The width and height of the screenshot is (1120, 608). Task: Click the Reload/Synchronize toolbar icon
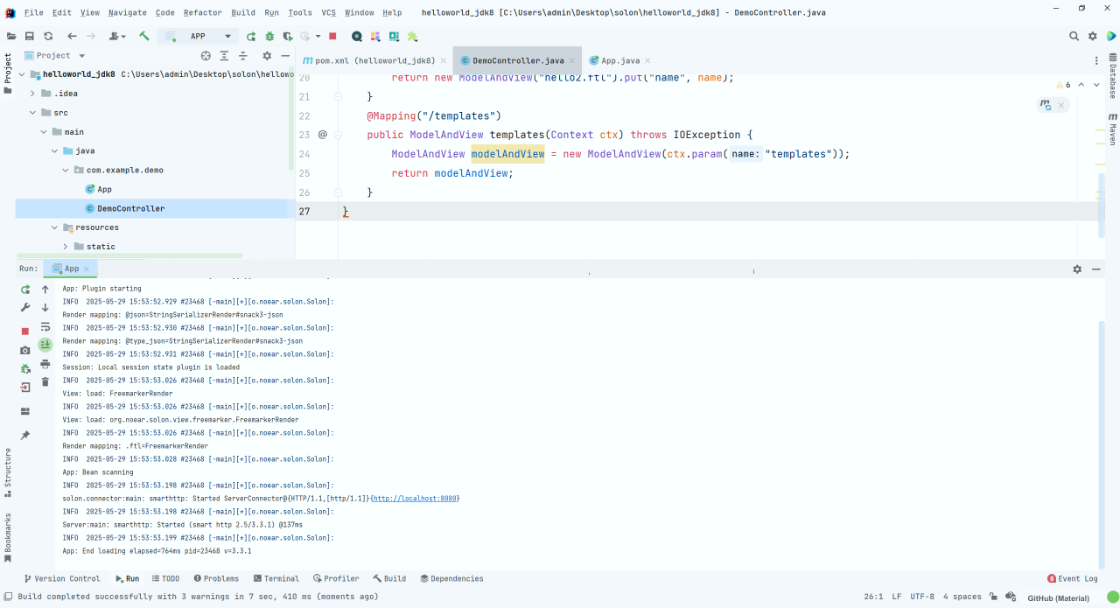pos(48,36)
